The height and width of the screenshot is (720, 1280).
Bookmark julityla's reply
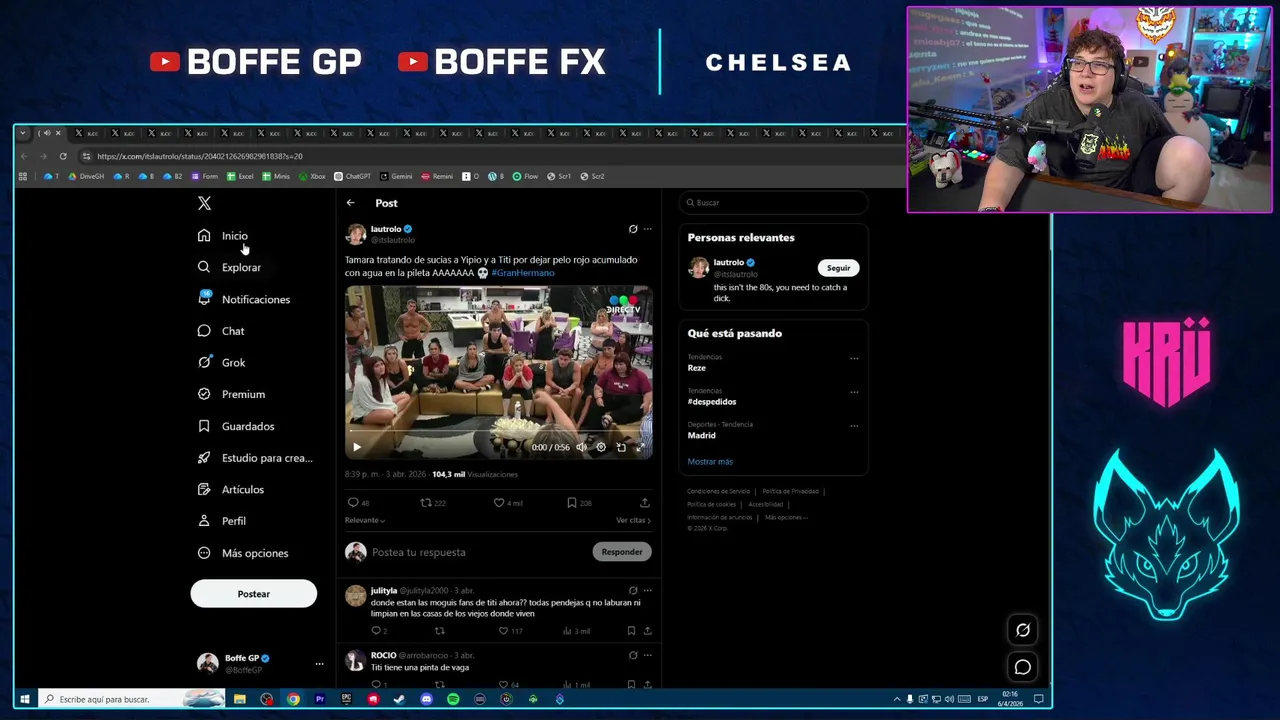[x=631, y=631]
